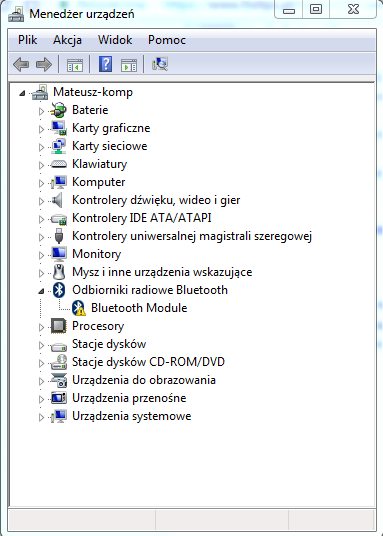Click the Baterie category icon
The height and width of the screenshot is (536, 383).
pos(58,110)
